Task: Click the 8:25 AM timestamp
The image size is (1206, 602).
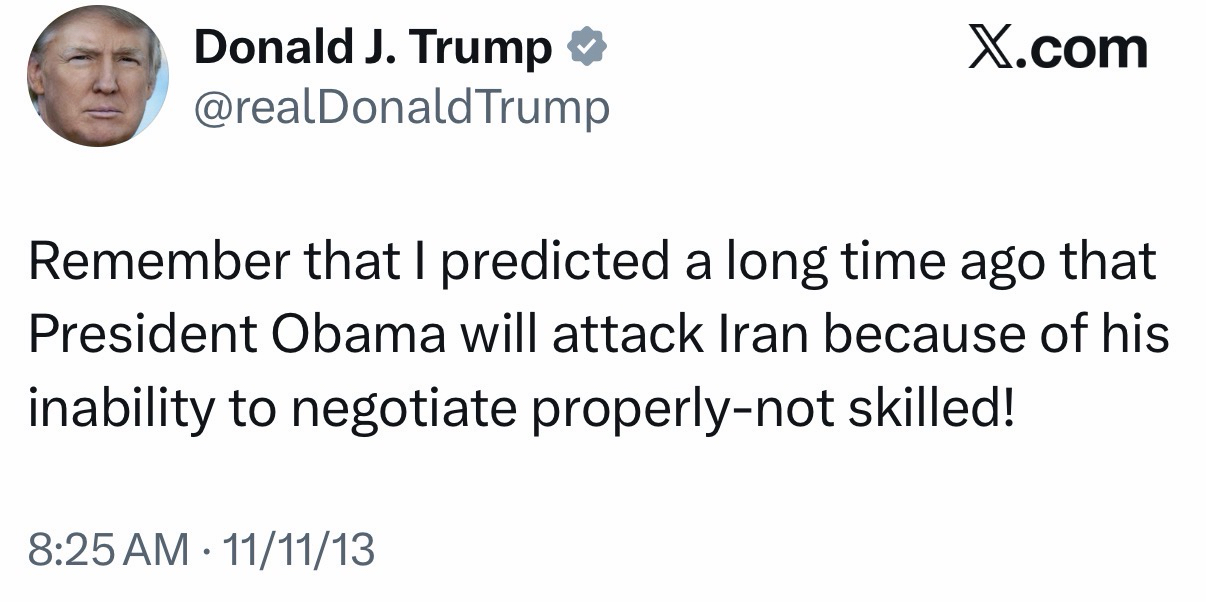Action: 109,549
